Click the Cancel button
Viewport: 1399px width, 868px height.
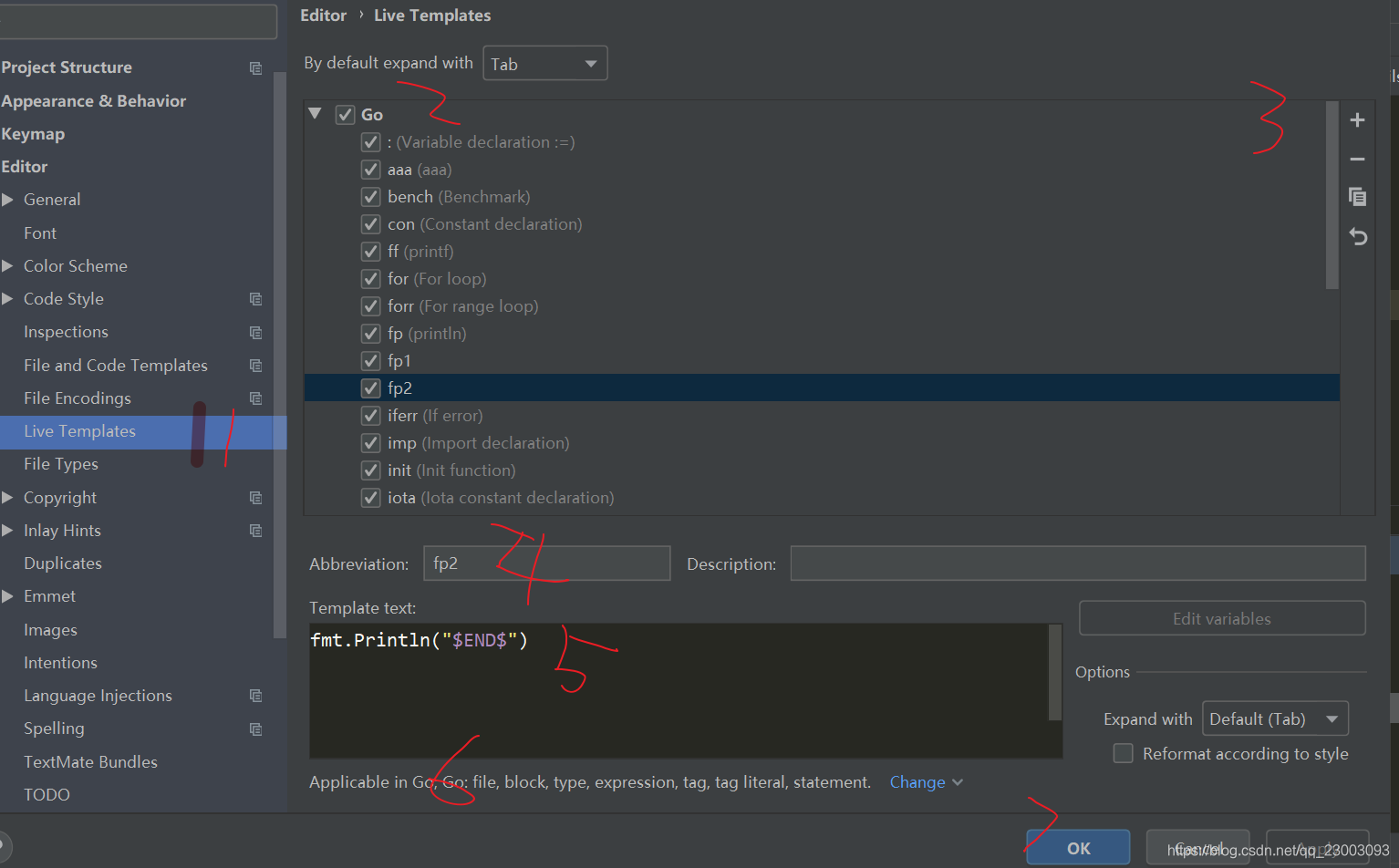pos(1197,848)
